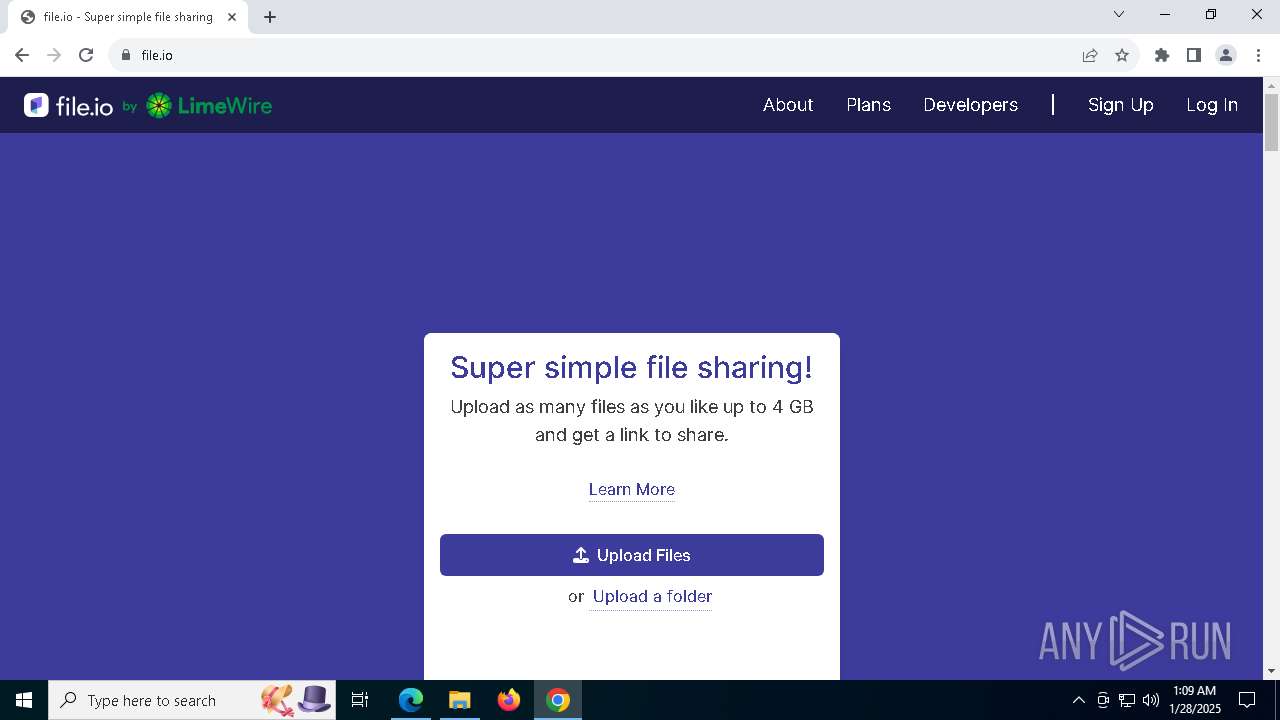The image size is (1280, 720).
Task: Open volume speaker tray icon
Action: coord(1151,700)
